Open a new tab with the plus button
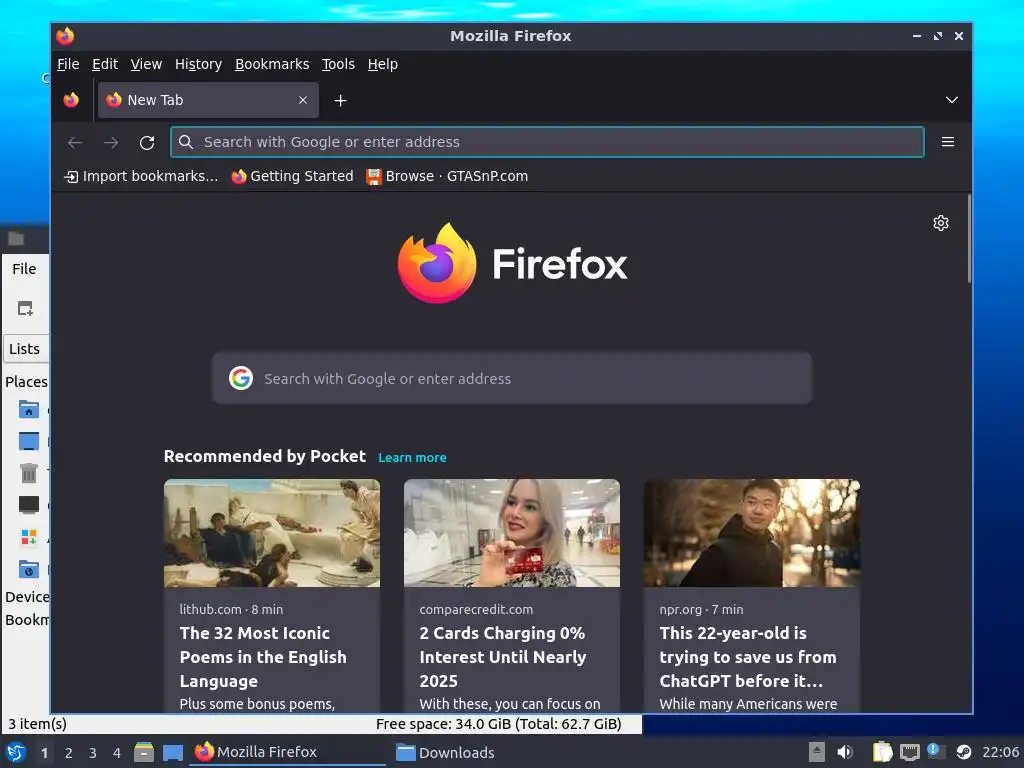 point(340,101)
